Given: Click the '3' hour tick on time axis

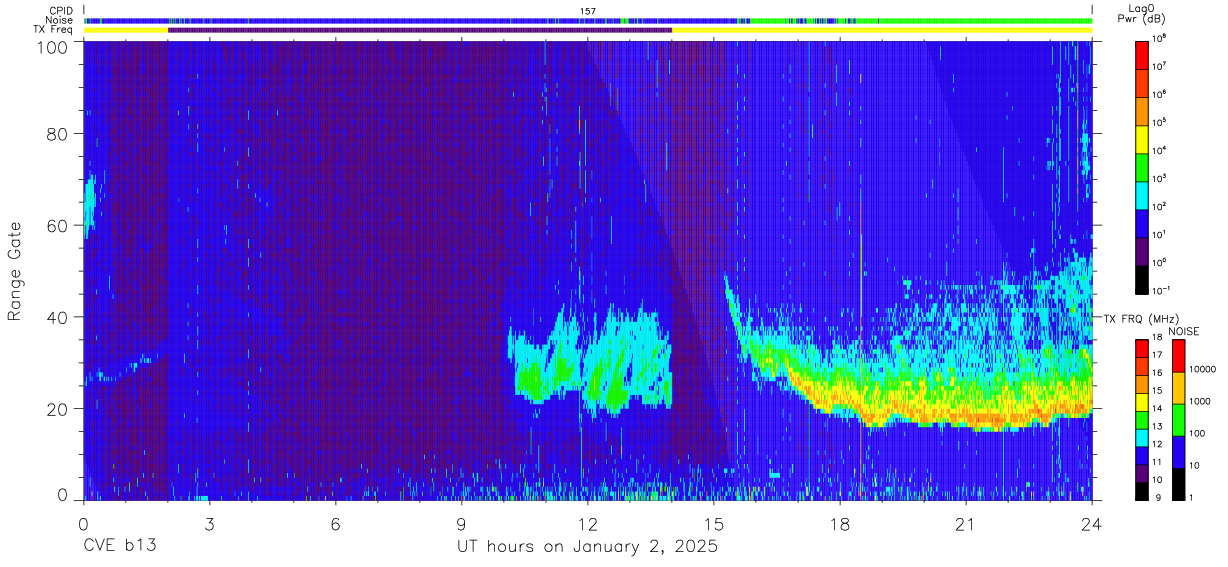Looking at the screenshot, I should pos(210,523).
